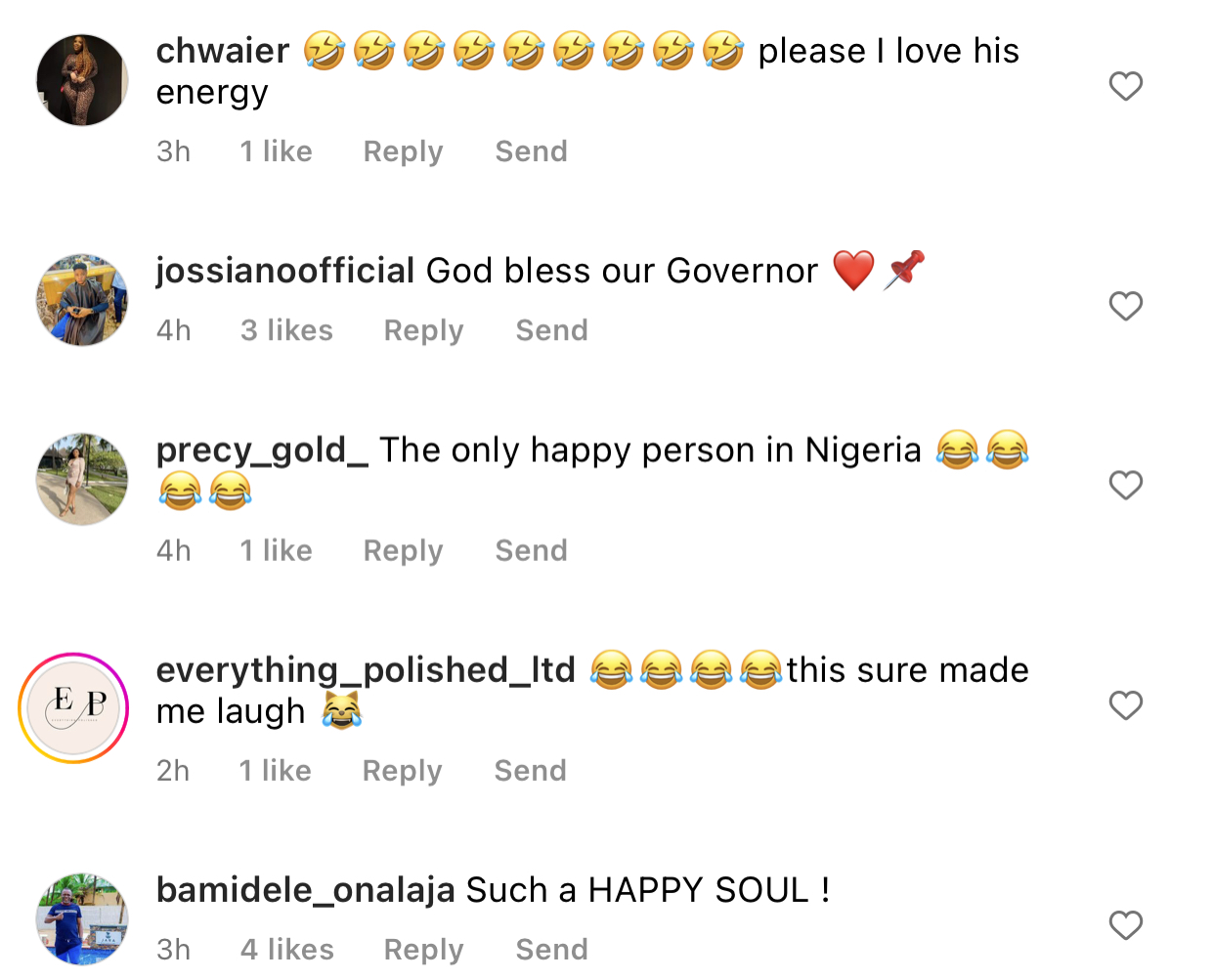The height and width of the screenshot is (980, 1214).
Task: Visit the precy_gold_ username profile
Action: click(262, 450)
